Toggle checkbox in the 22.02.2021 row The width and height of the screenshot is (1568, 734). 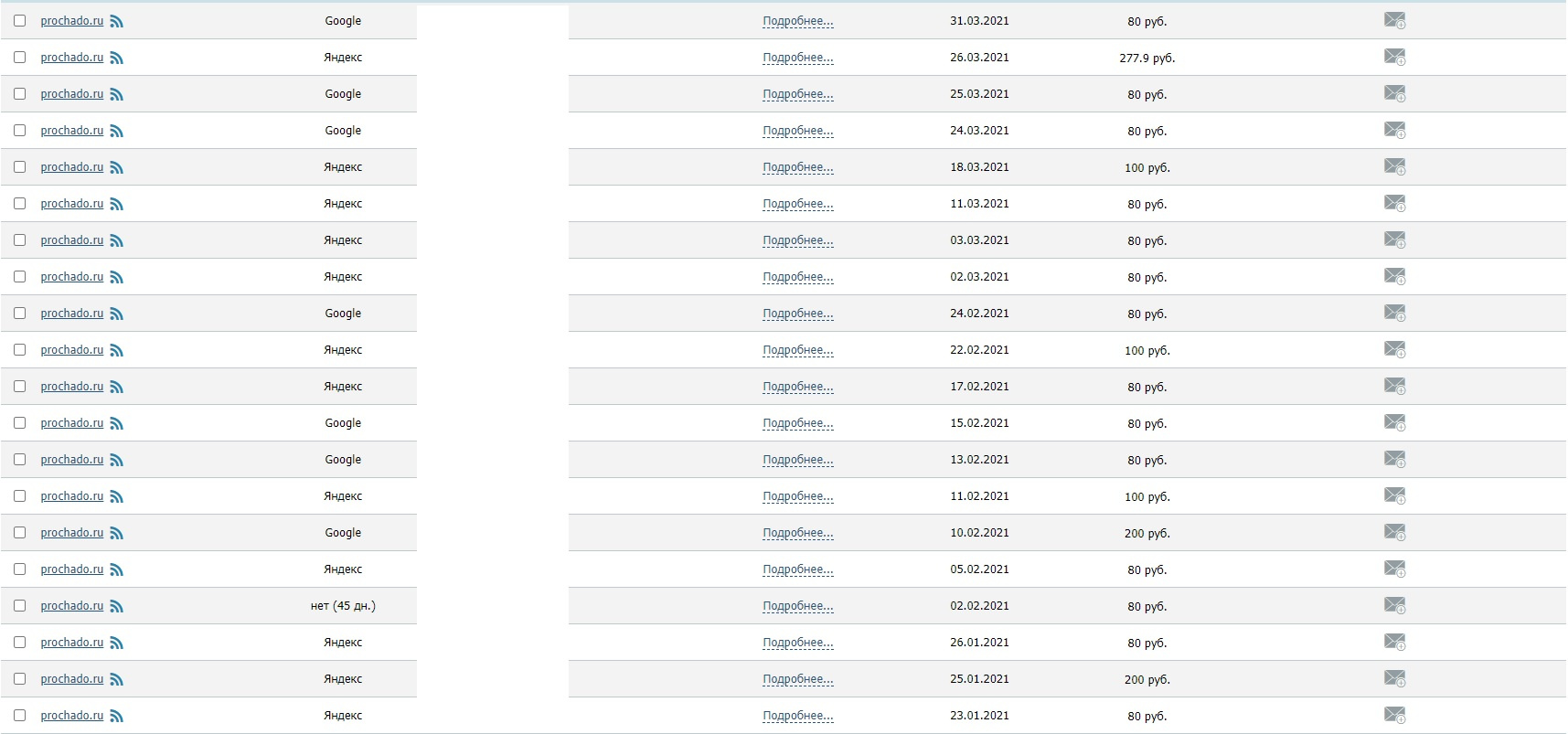point(19,349)
